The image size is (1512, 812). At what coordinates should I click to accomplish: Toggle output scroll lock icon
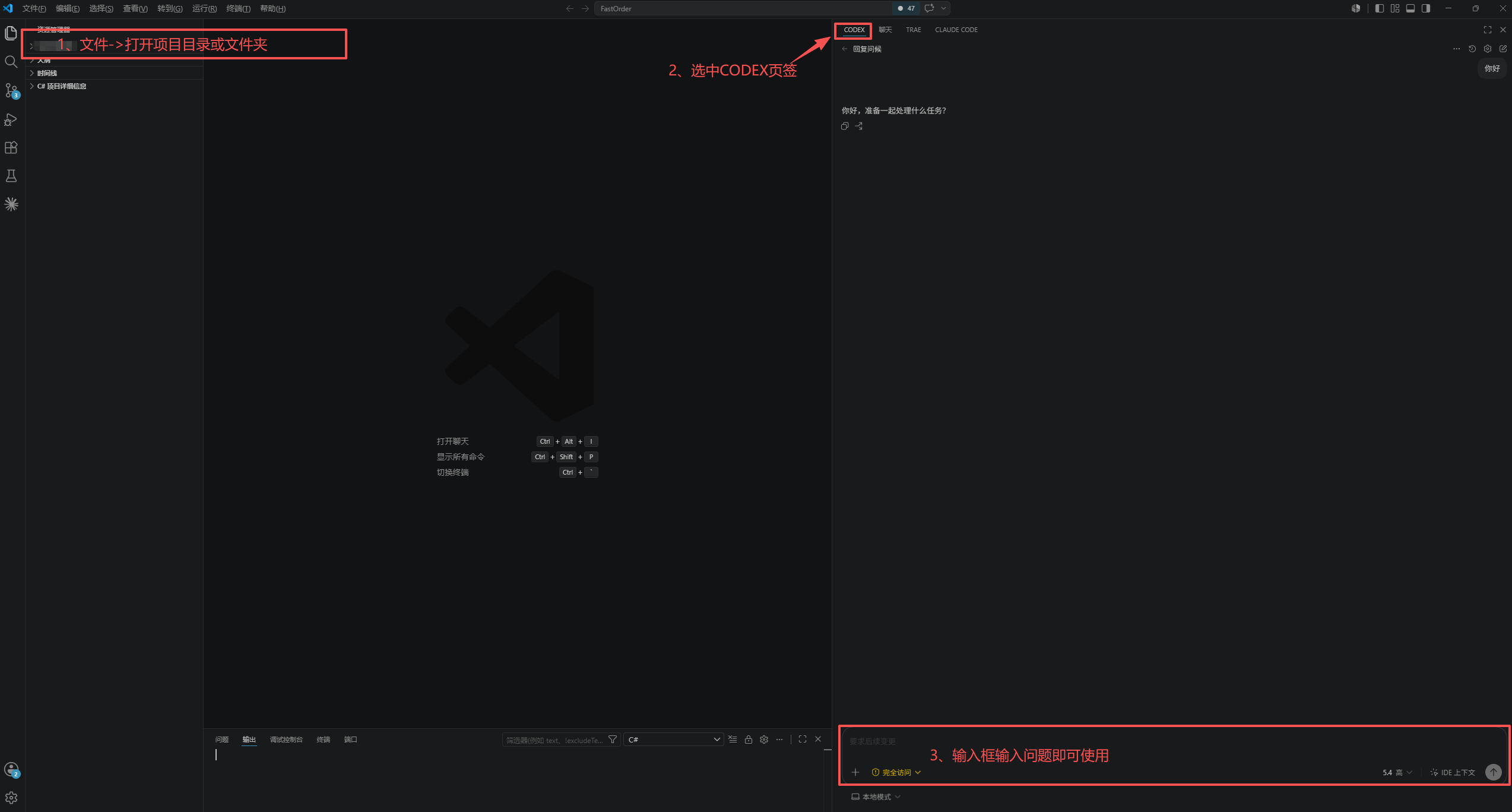pos(749,740)
